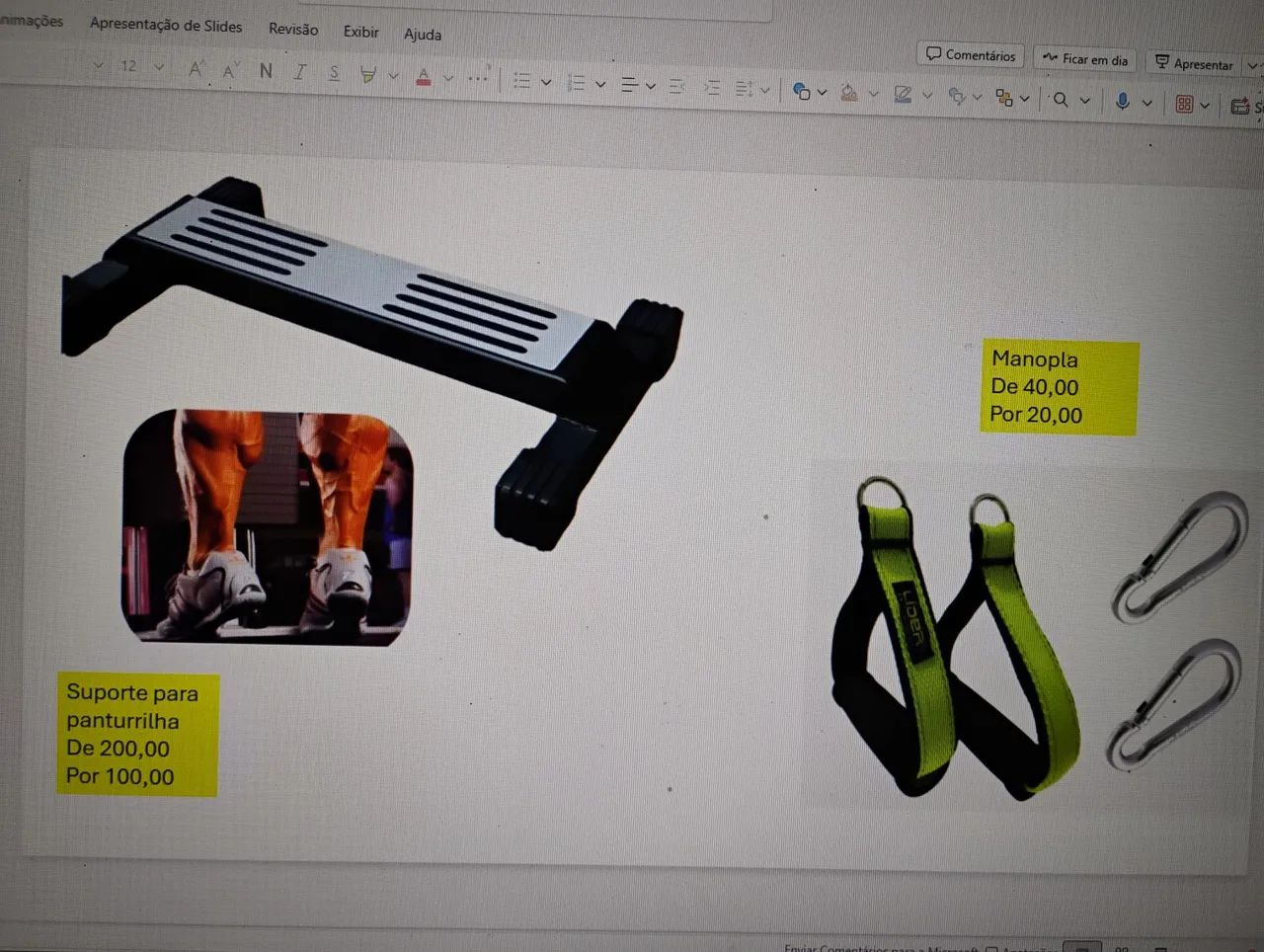The image size is (1264, 952).
Task: Click the Dictate microphone icon
Action: pos(1122,101)
